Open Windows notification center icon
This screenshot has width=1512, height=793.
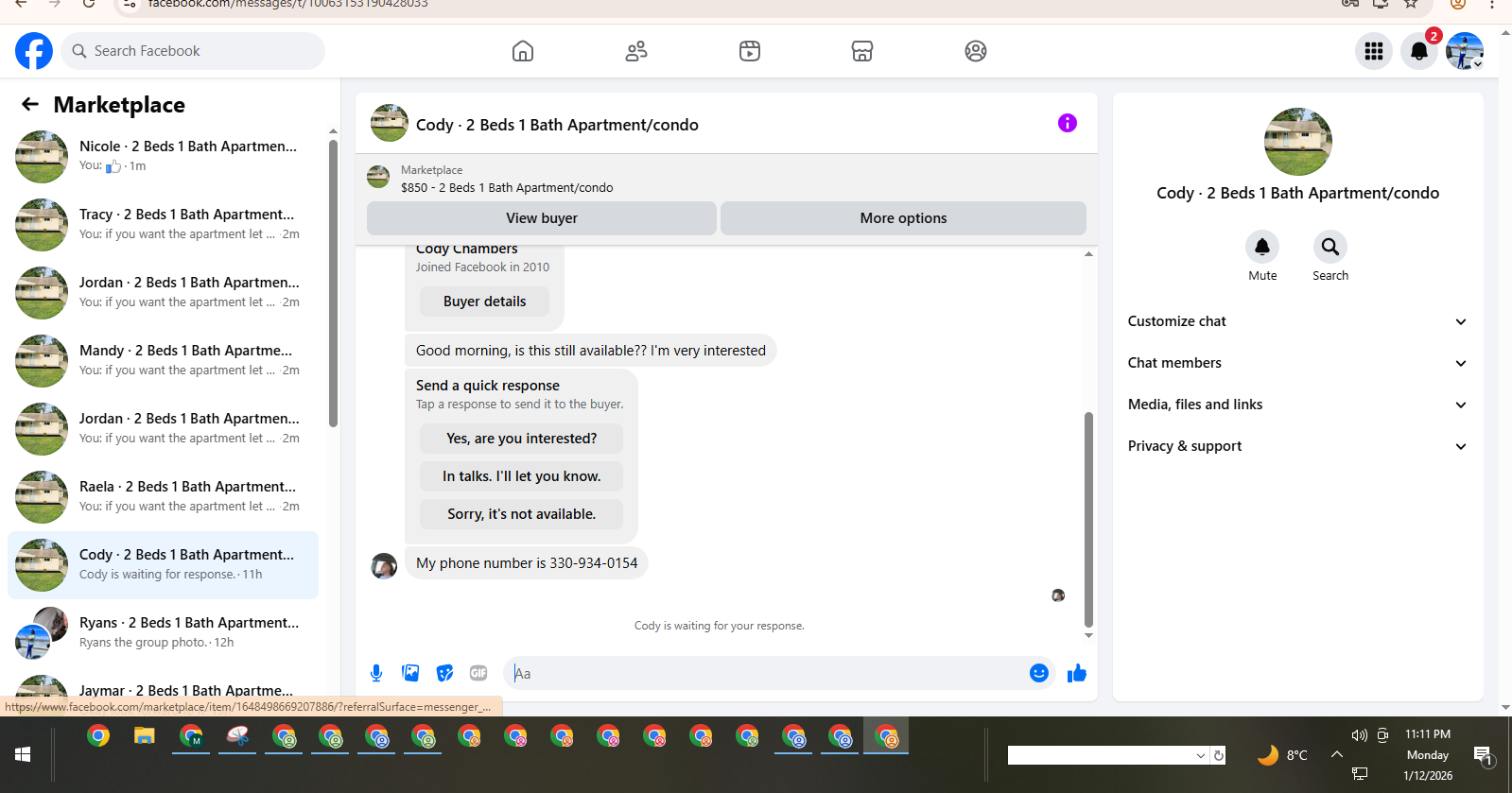click(x=1482, y=755)
